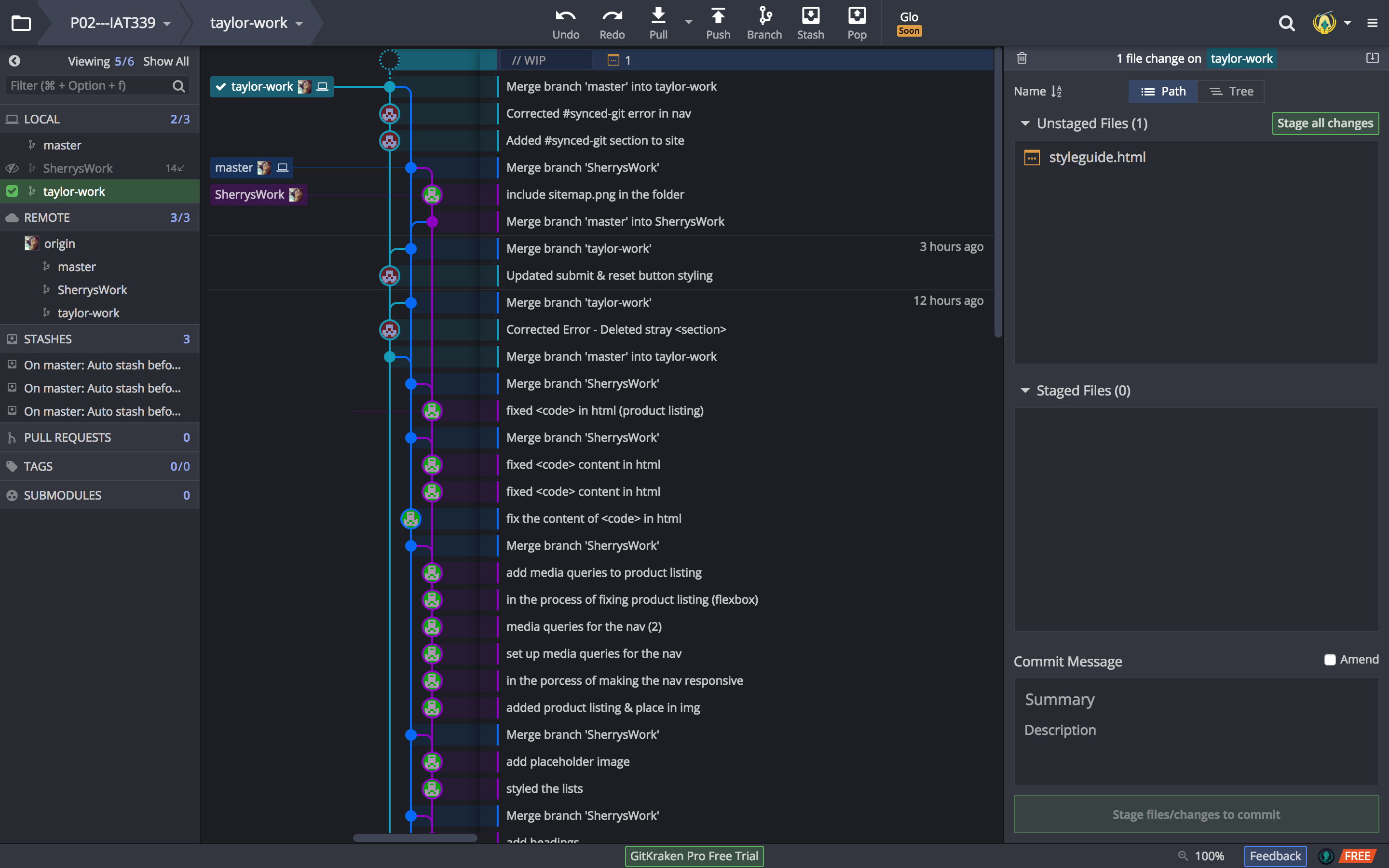
Task: Toggle the Amend checkbox for commit
Action: coord(1329,659)
